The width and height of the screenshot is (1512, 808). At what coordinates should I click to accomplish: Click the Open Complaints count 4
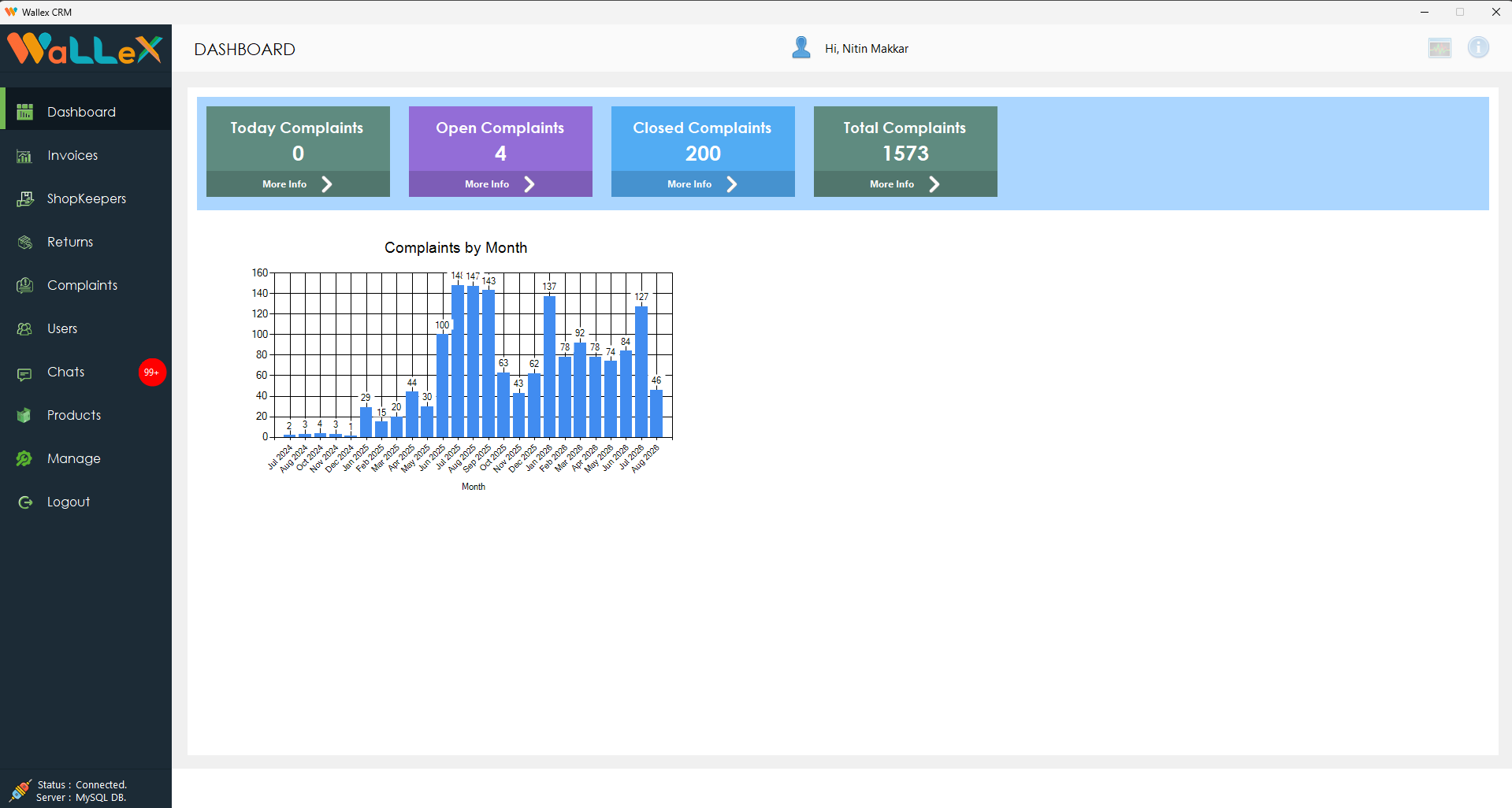tap(500, 154)
